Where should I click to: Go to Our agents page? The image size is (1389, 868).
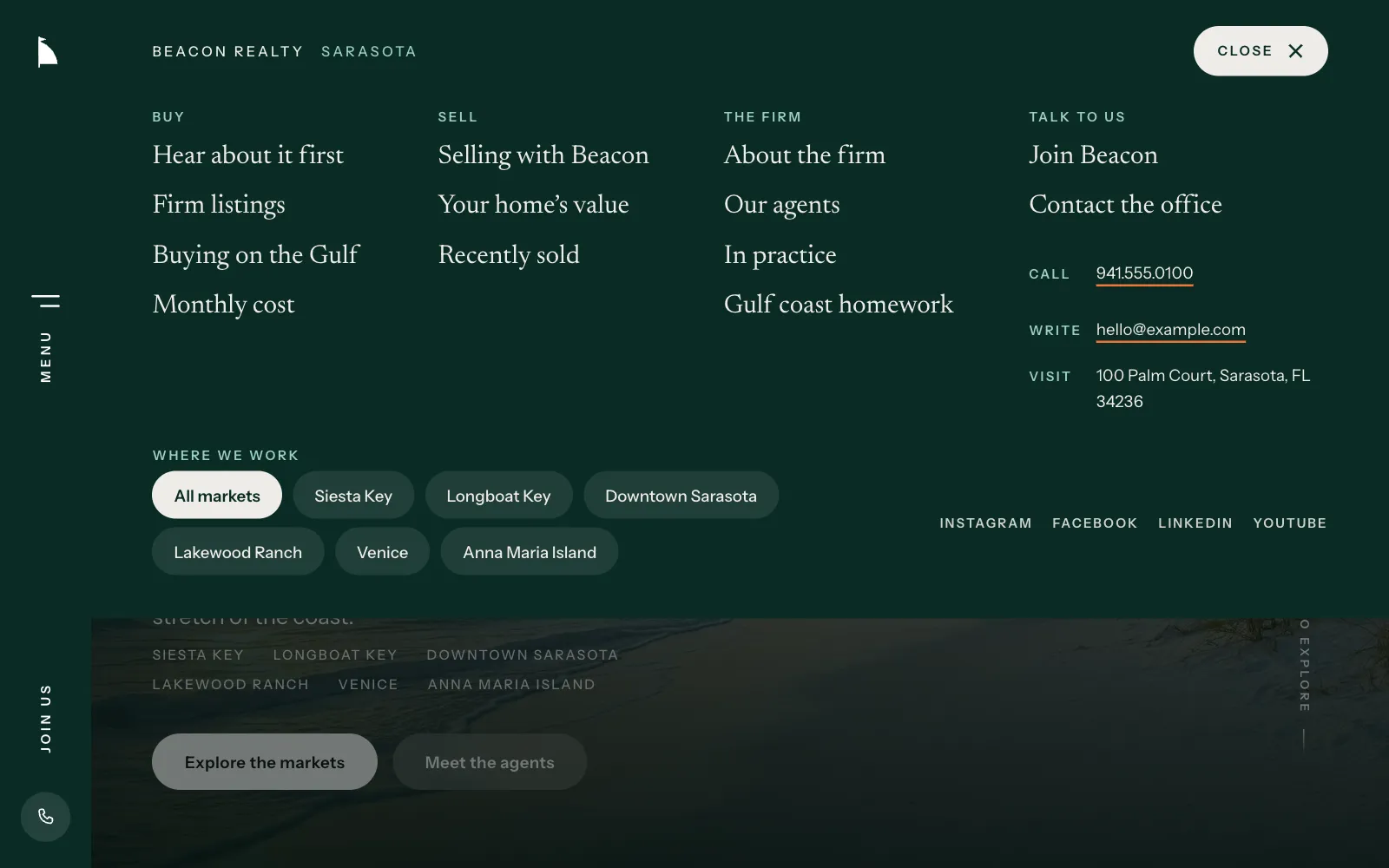pyautogui.click(x=782, y=205)
